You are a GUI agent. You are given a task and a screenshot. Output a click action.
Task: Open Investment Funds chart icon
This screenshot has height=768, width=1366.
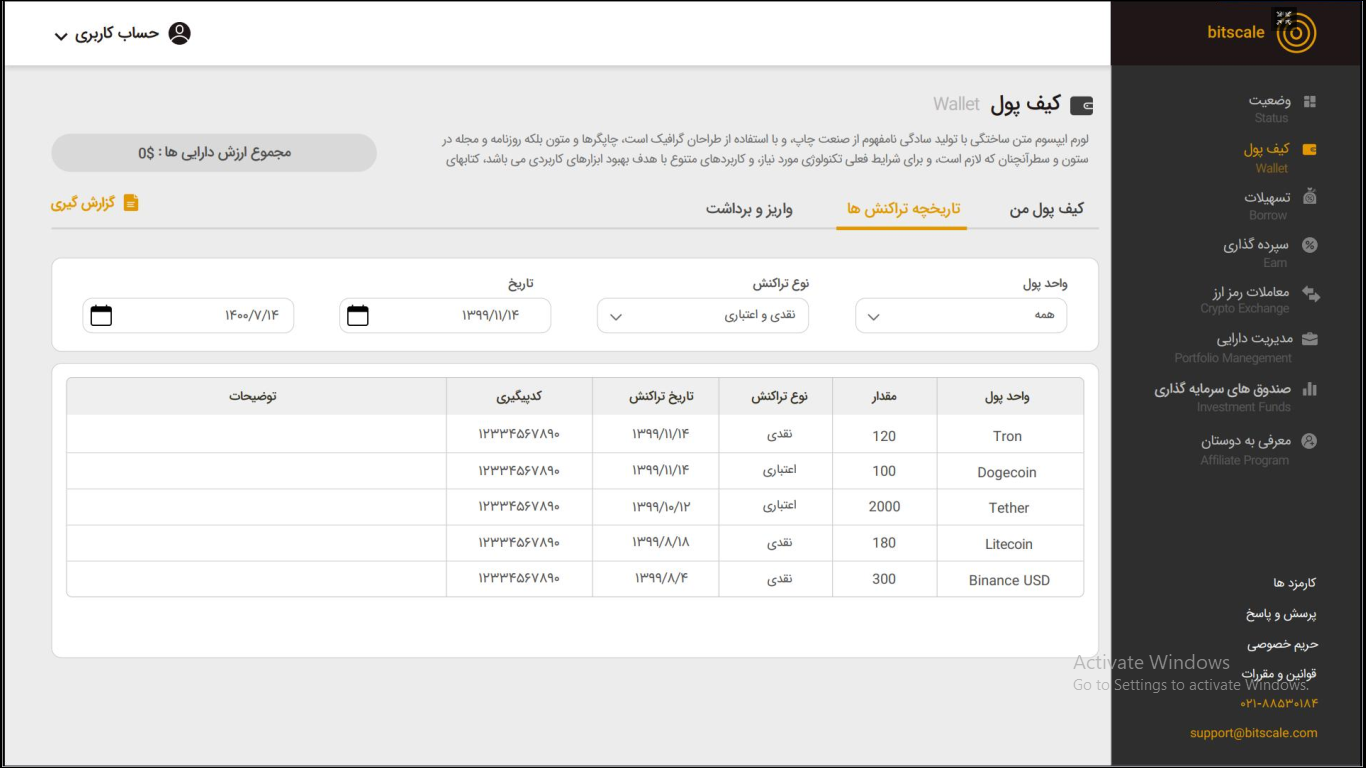click(x=1309, y=389)
